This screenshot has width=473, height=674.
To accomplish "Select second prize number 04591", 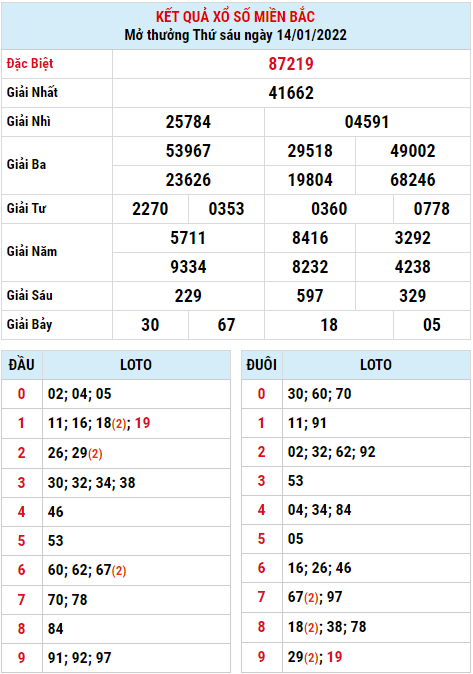I will click(367, 122).
